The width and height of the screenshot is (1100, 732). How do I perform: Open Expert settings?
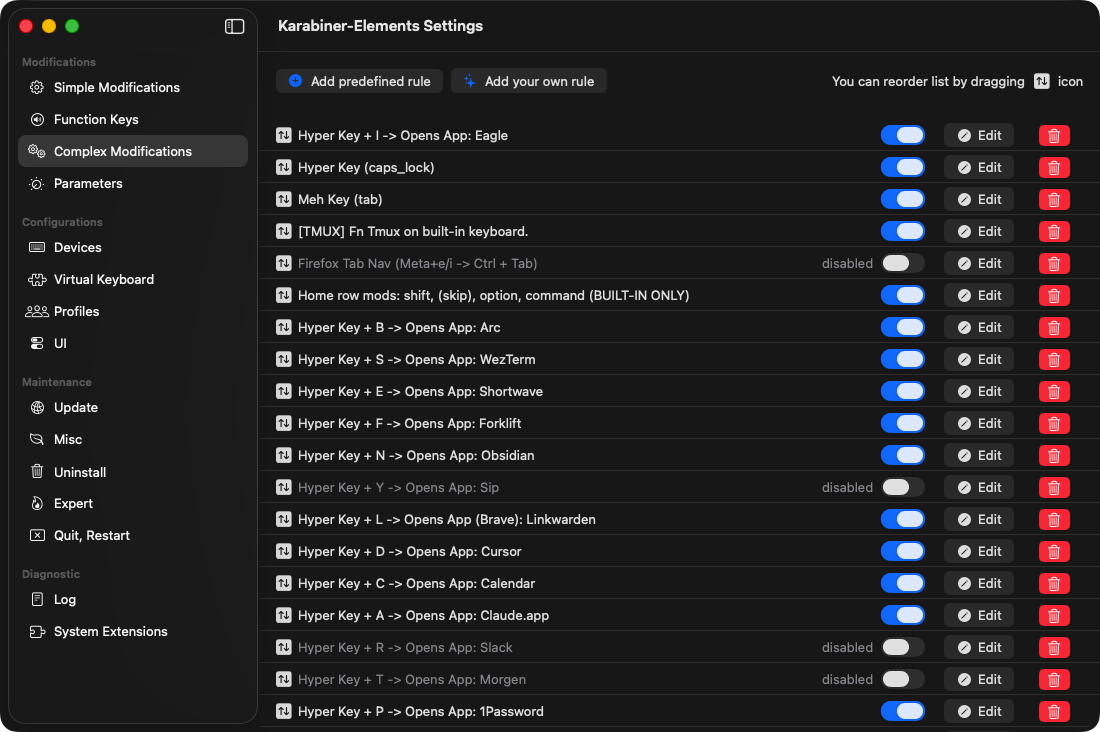pos(133,504)
